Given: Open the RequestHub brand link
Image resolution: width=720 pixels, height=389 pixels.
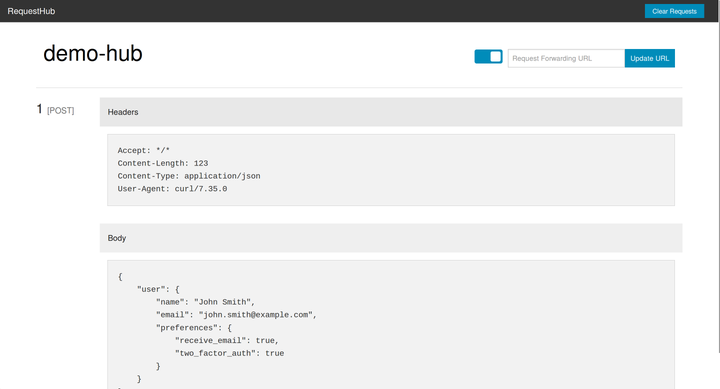Looking at the screenshot, I should coord(31,11).
